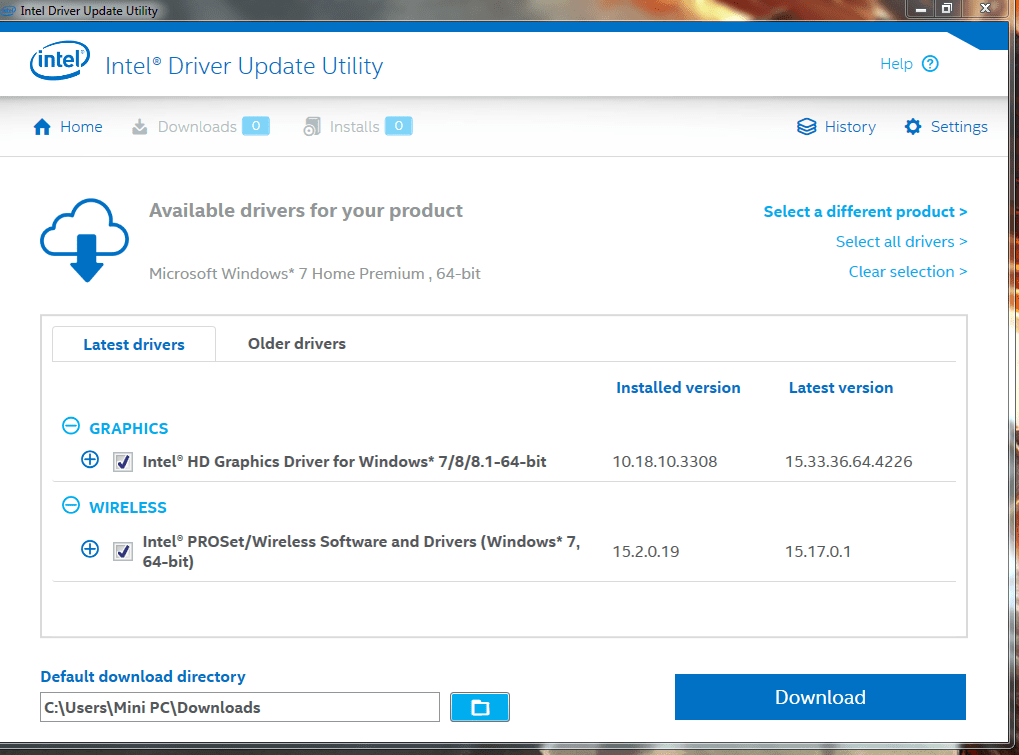Click the Installs disc icon

[x=312, y=127]
